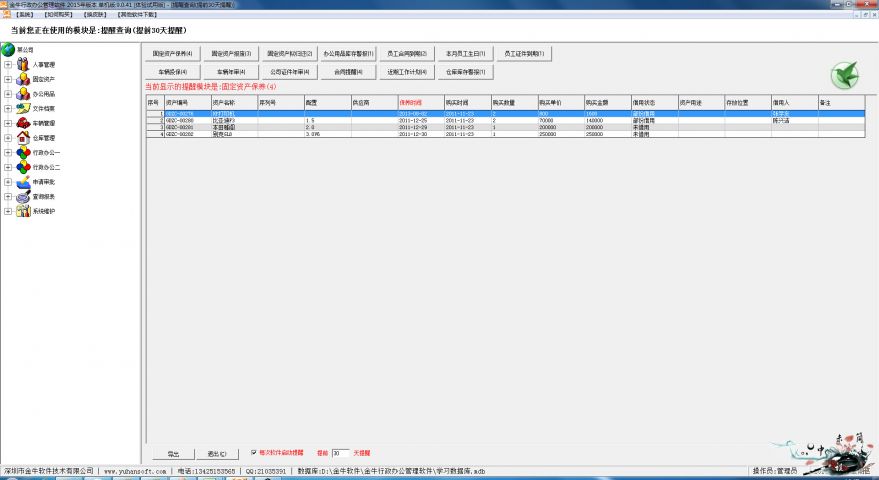Click the green bird logo icon
This screenshot has height=480, width=879.
click(x=846, y=75)
